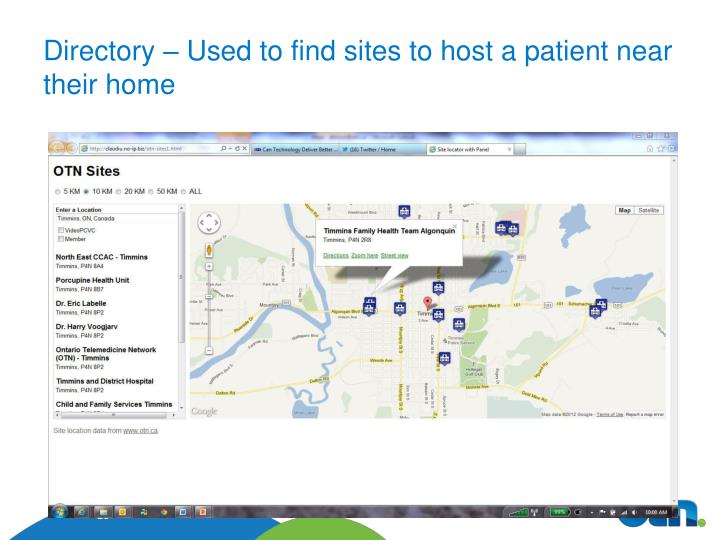Switch to Map view

pyautogui.click(x=624, y=210)
